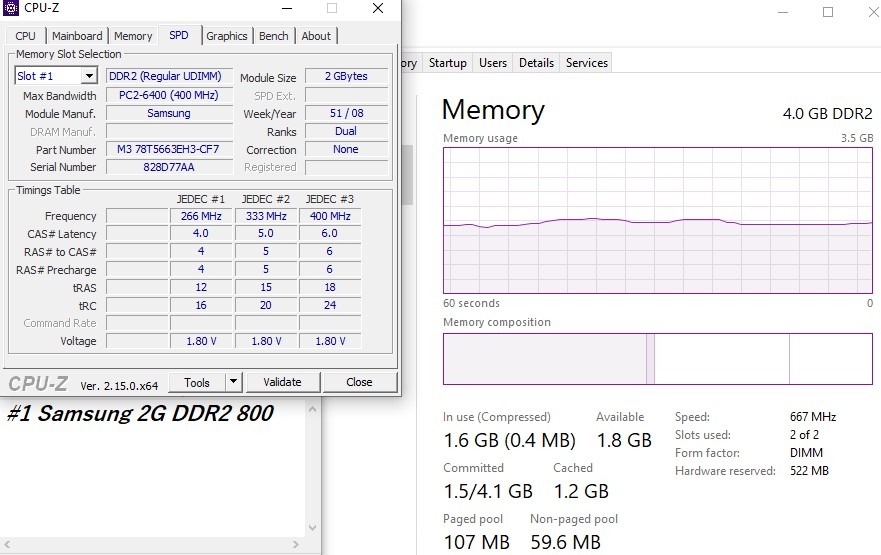881x555 pixels.
Task: Click the Tools button
Action: (x=197, y=382)
